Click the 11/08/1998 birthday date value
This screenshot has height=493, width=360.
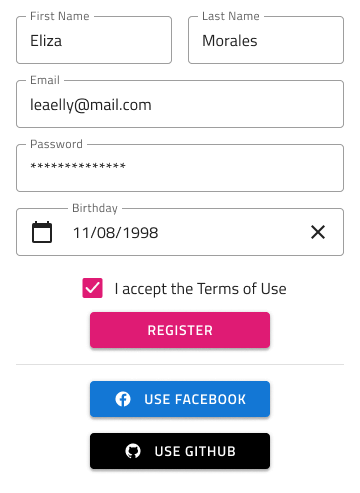coord(115,233)
